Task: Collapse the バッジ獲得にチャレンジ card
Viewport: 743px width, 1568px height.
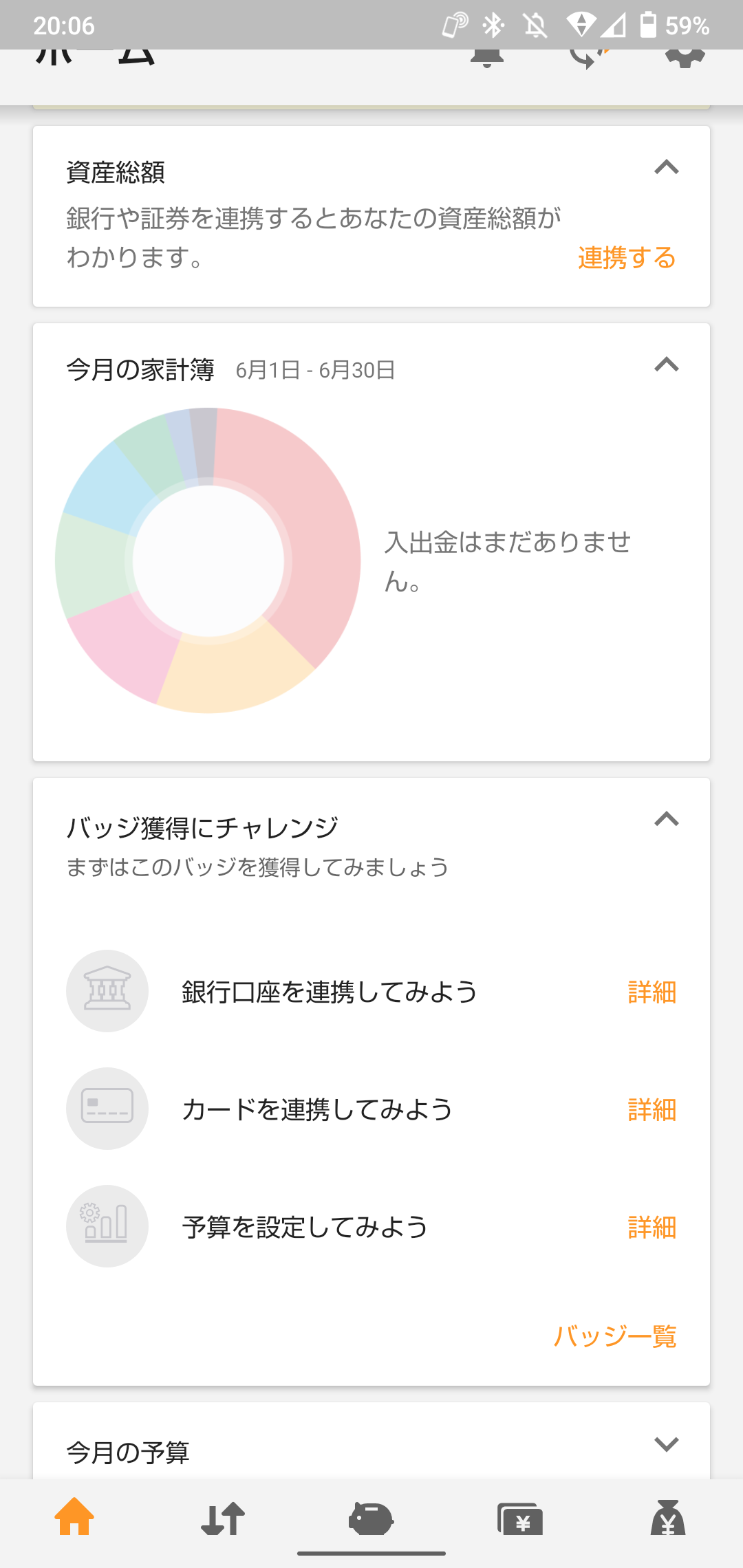Action: click(x=666, y=819)
